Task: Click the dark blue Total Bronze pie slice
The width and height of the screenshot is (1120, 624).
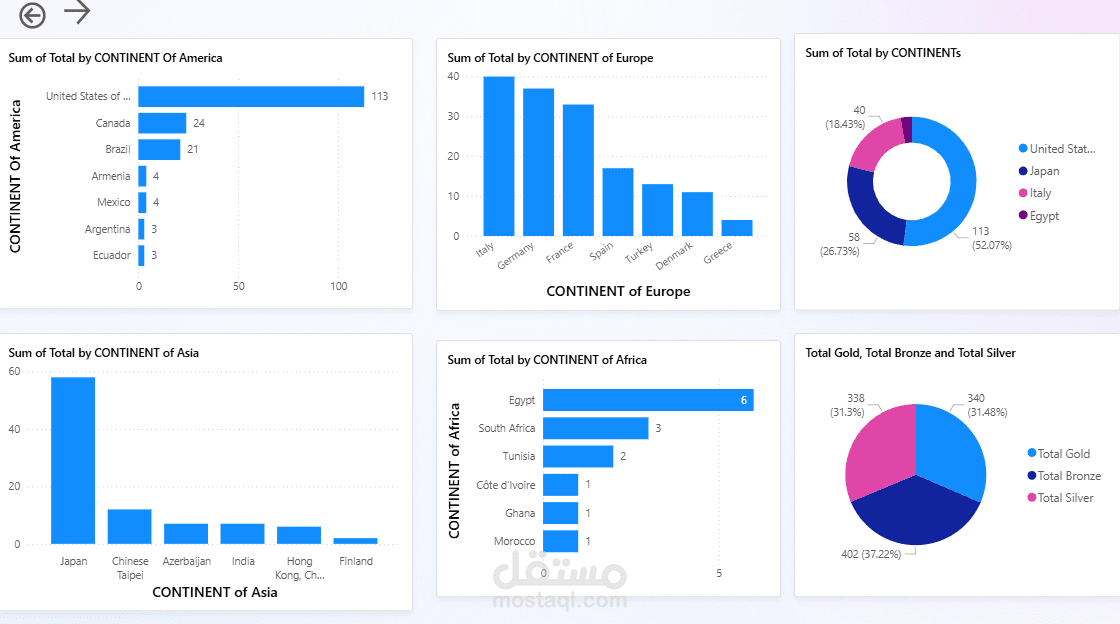Action: click(916, 514)
